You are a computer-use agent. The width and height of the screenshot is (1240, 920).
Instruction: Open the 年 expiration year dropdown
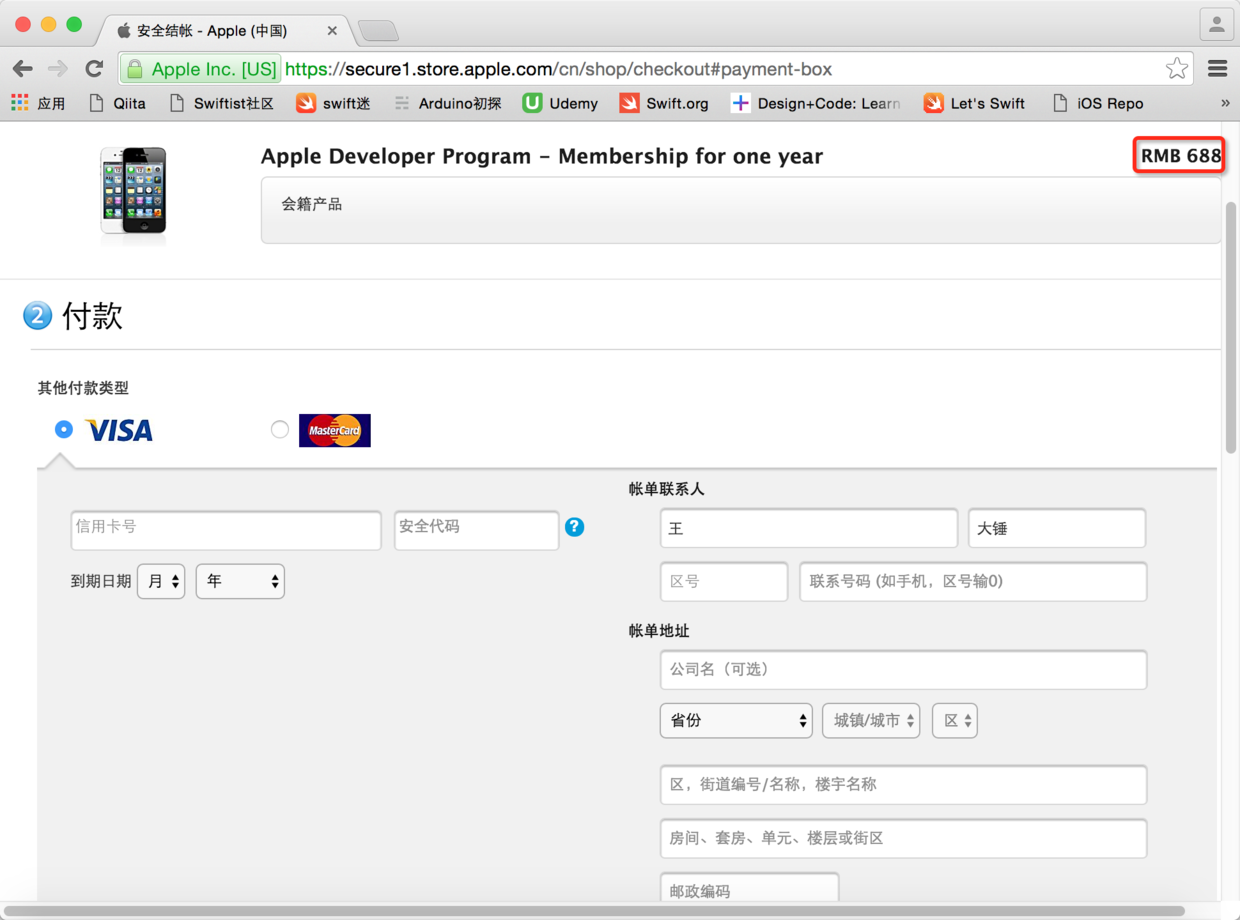pos(240,581)
